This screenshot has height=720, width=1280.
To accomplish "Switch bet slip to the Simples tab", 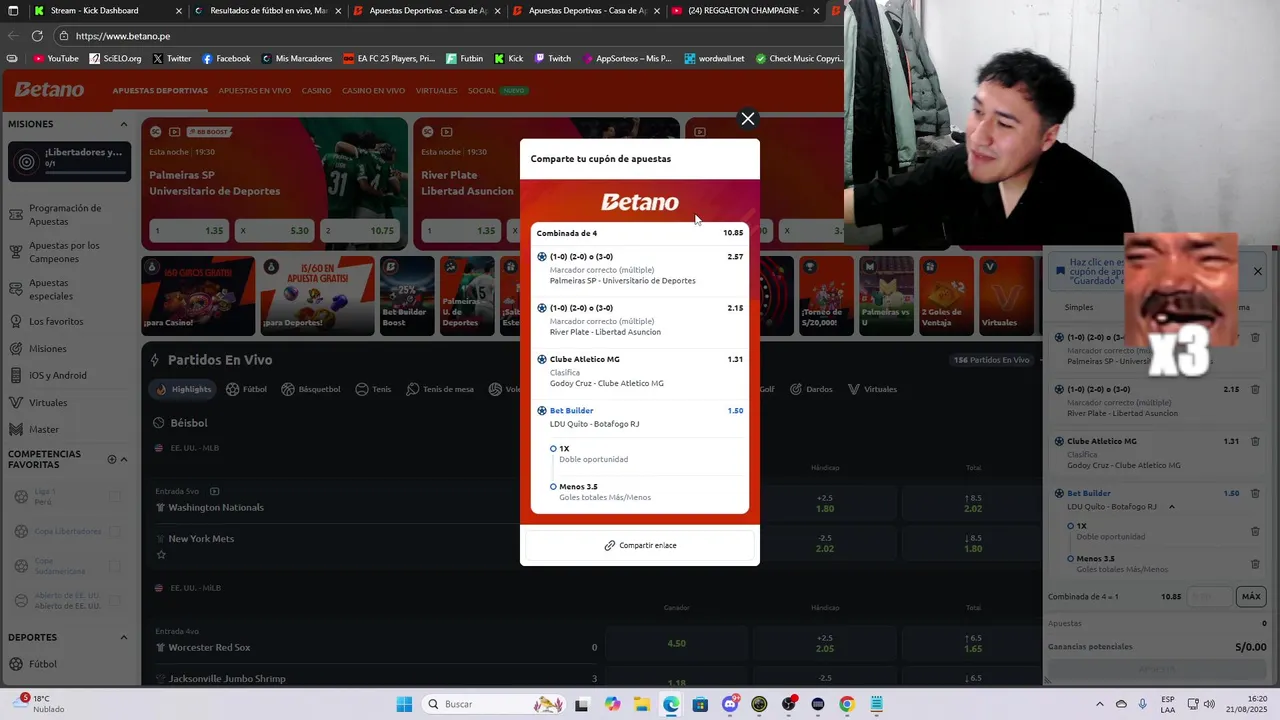I will (1079, 308).
